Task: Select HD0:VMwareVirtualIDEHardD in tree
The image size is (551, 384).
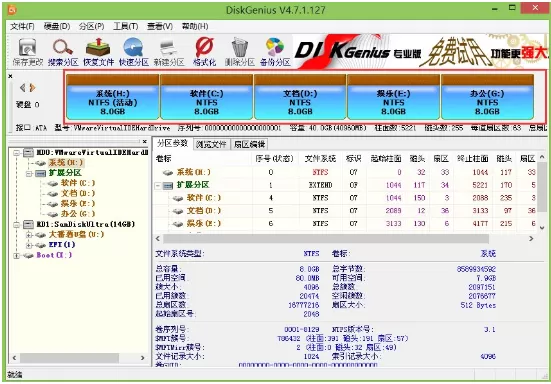Action: (x=92, y=152)
